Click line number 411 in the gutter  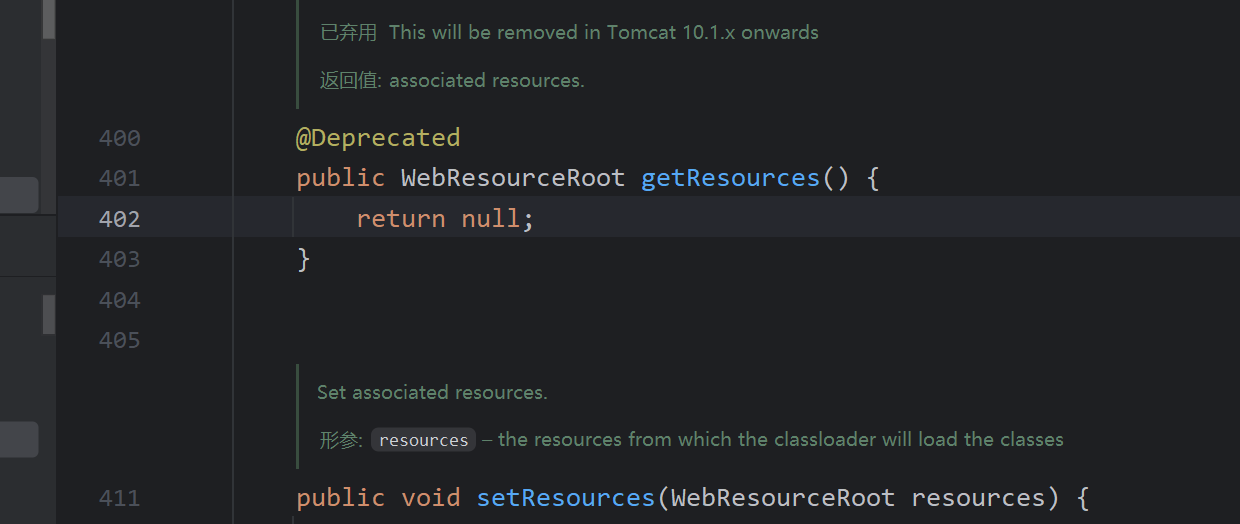119,498
